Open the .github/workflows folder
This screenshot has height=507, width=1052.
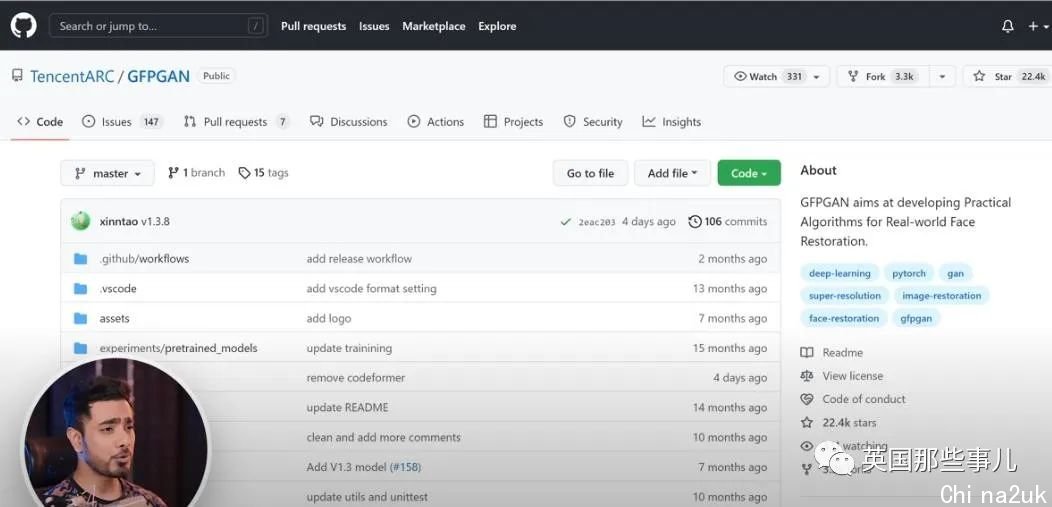coord(144,259)
